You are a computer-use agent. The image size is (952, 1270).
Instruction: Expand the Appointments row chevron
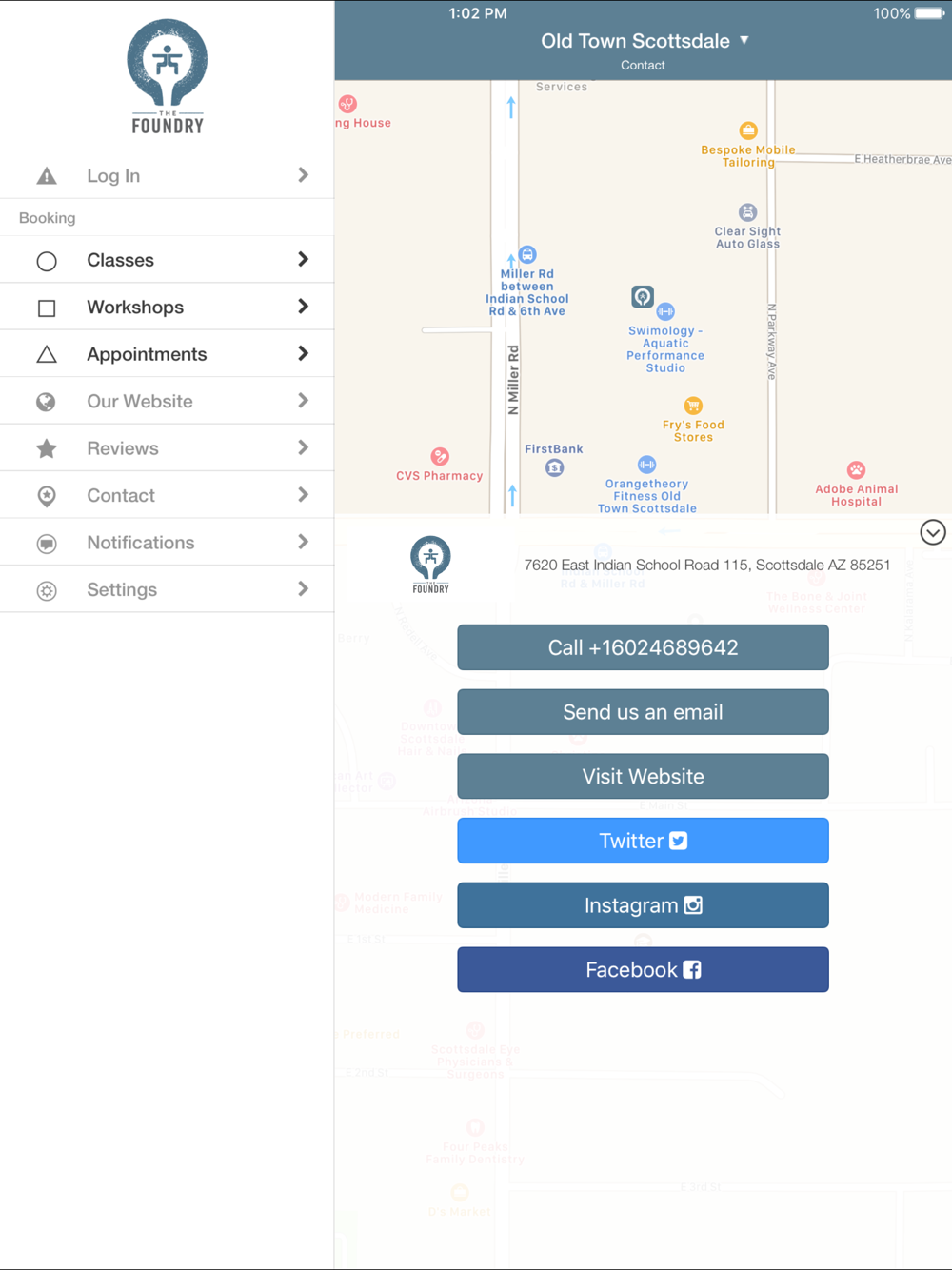(x=303, y=353)
